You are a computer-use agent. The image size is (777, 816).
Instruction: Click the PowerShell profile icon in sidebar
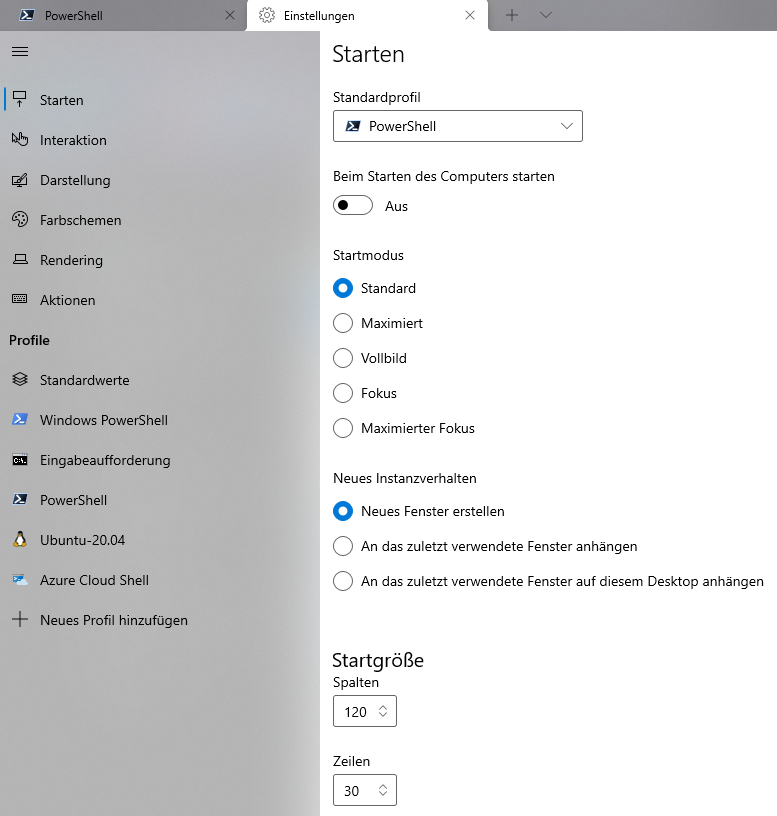[x=20, y=500]
